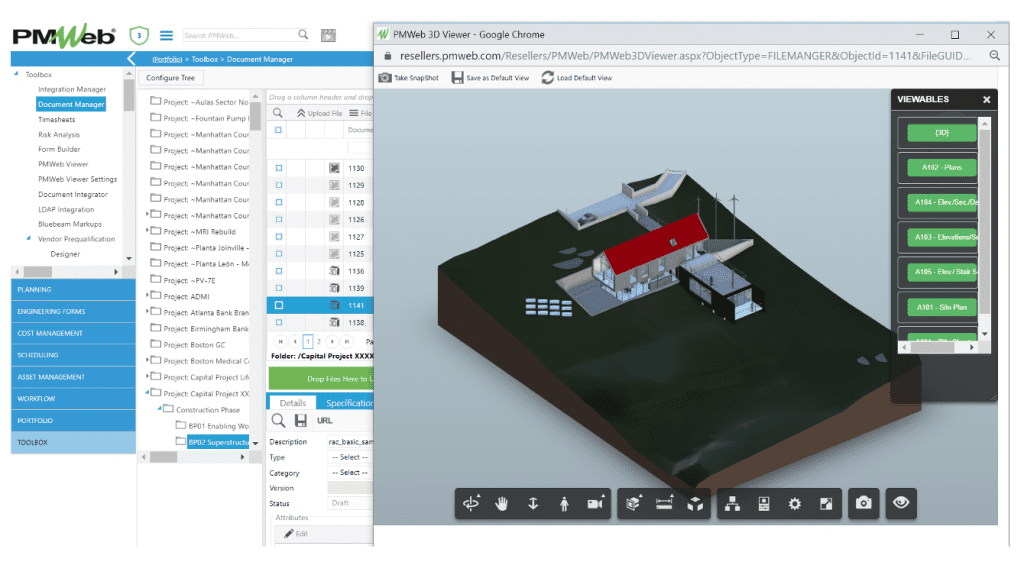Viewport: 1024px width, 565px height.
Task: Go to the last page pager icon
Action: 347,341
